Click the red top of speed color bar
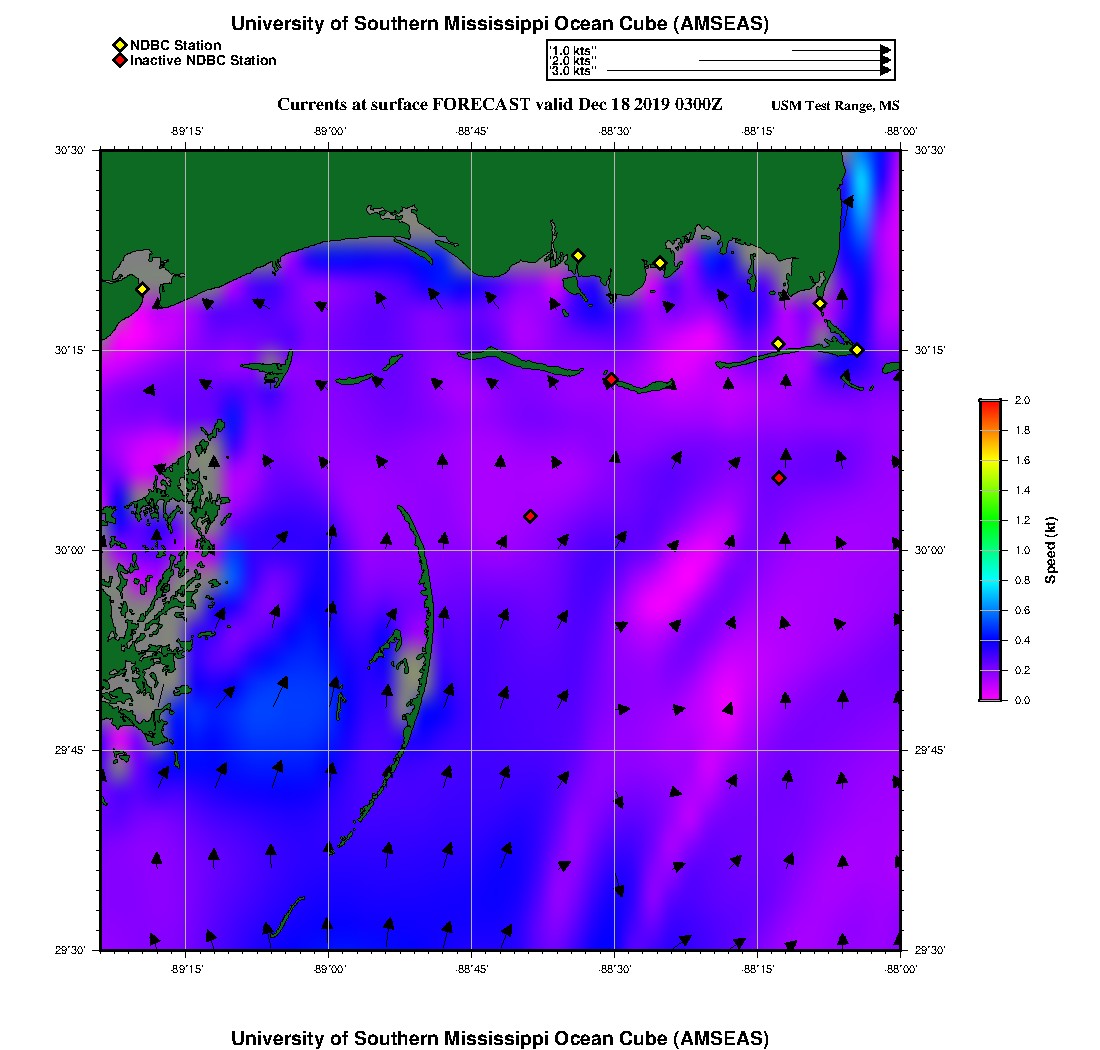This screenshot has height=1050, width=1100. 989,404
